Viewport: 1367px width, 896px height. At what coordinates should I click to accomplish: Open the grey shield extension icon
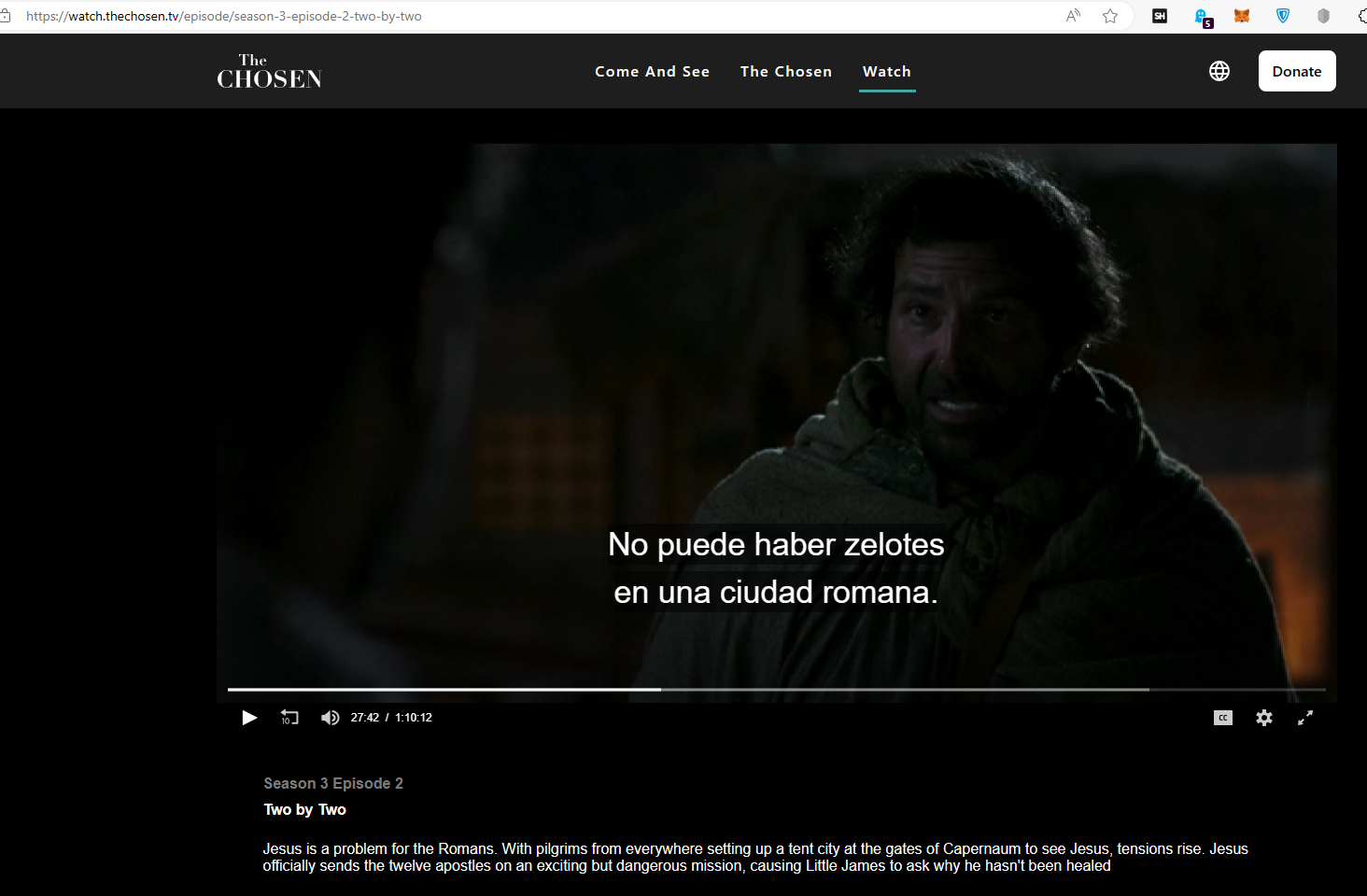pos(1323,16)
